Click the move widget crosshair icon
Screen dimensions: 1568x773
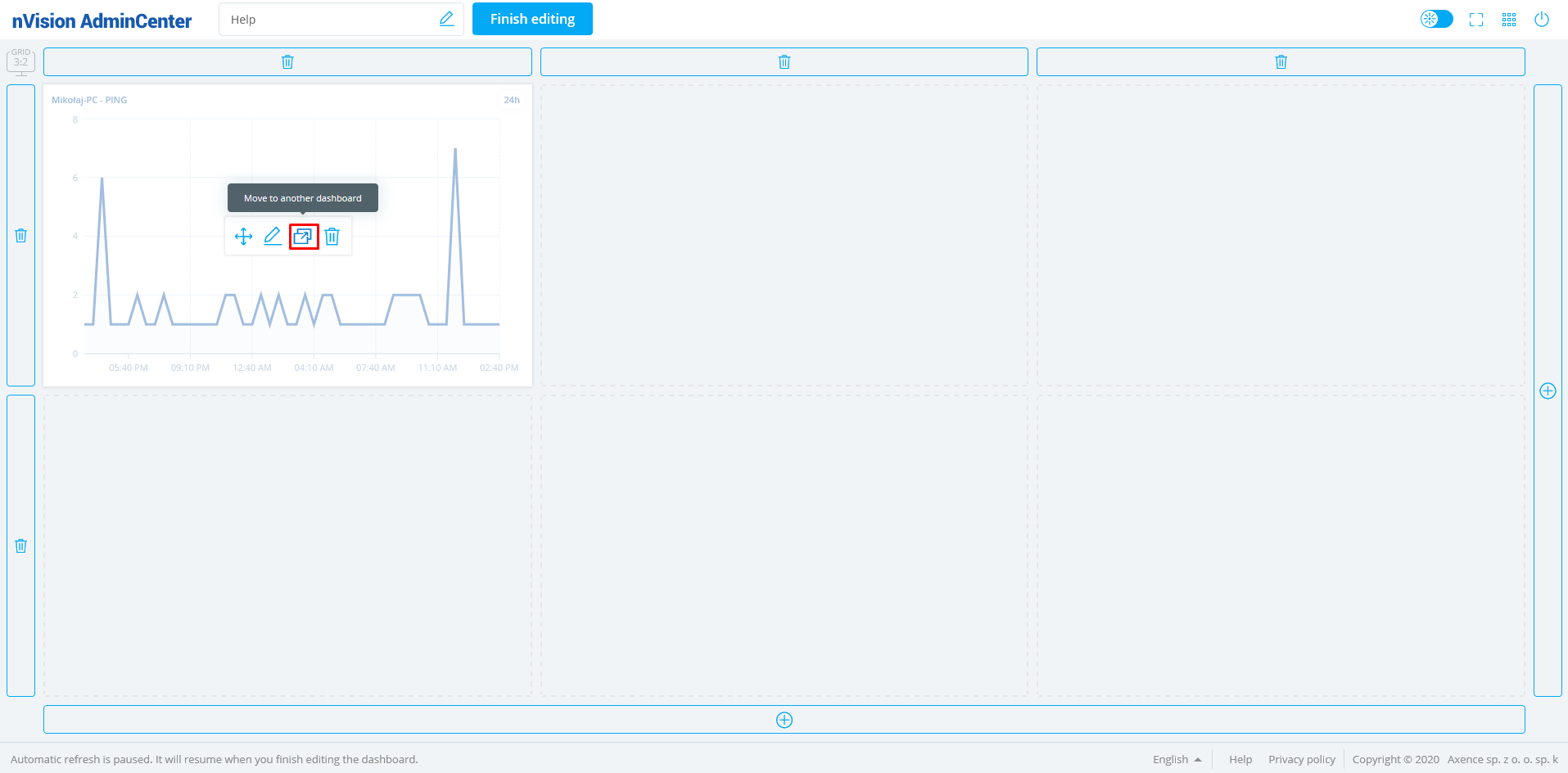243,237
